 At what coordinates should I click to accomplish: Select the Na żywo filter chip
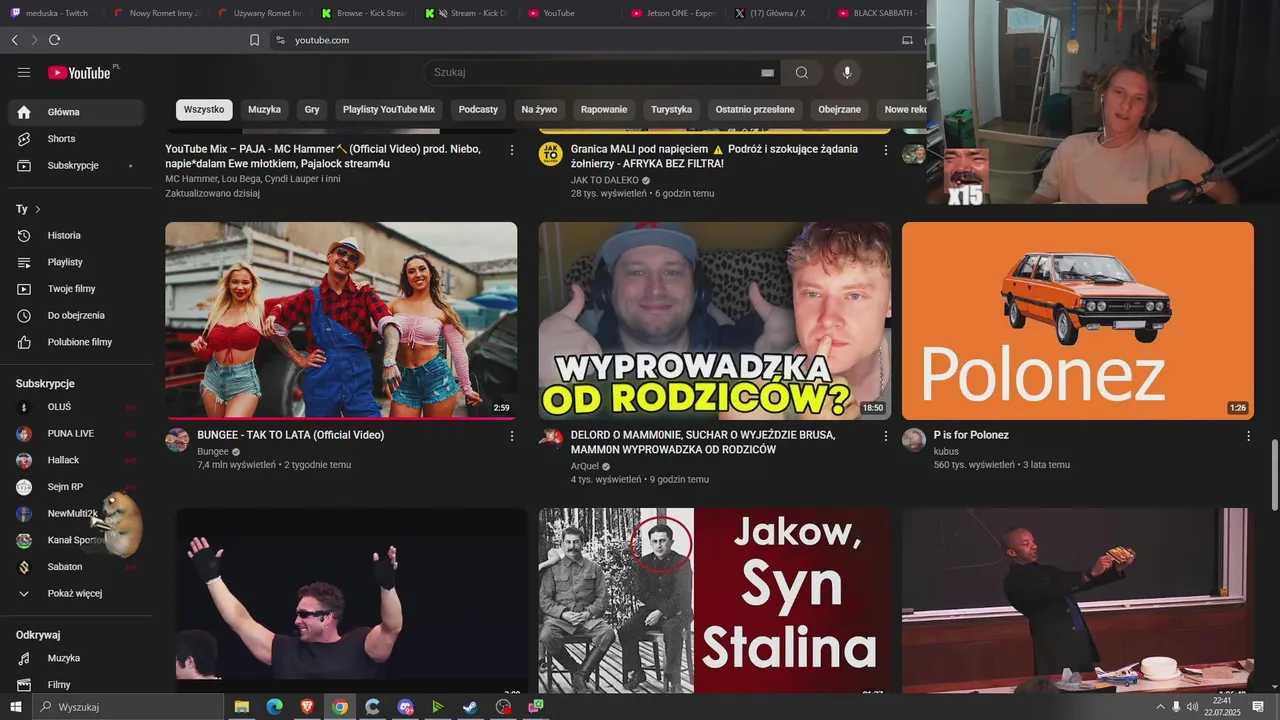(x=539, y=110)
